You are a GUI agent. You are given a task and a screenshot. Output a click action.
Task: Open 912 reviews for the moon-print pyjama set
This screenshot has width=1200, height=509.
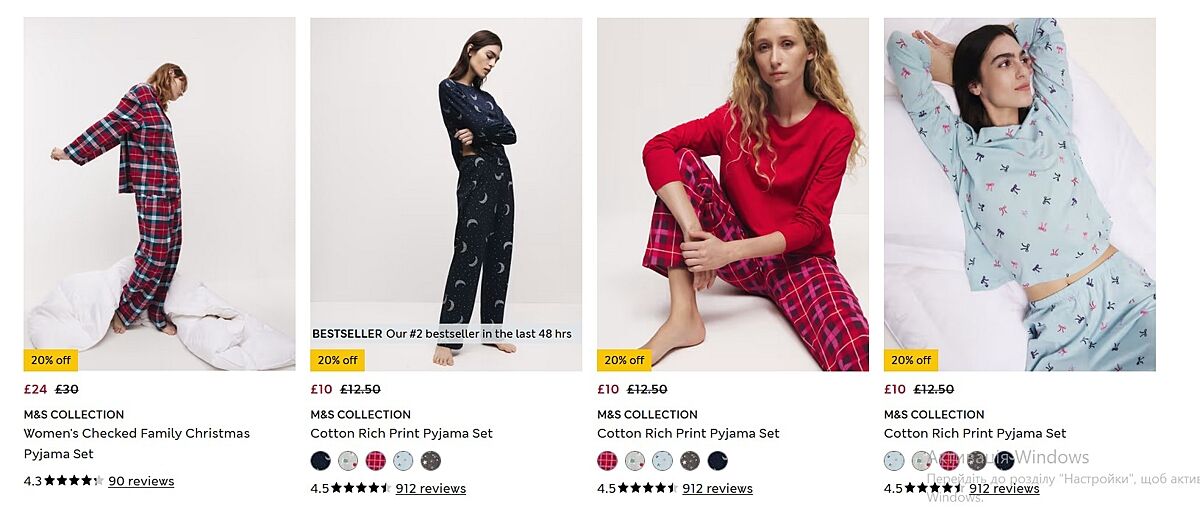430,489
